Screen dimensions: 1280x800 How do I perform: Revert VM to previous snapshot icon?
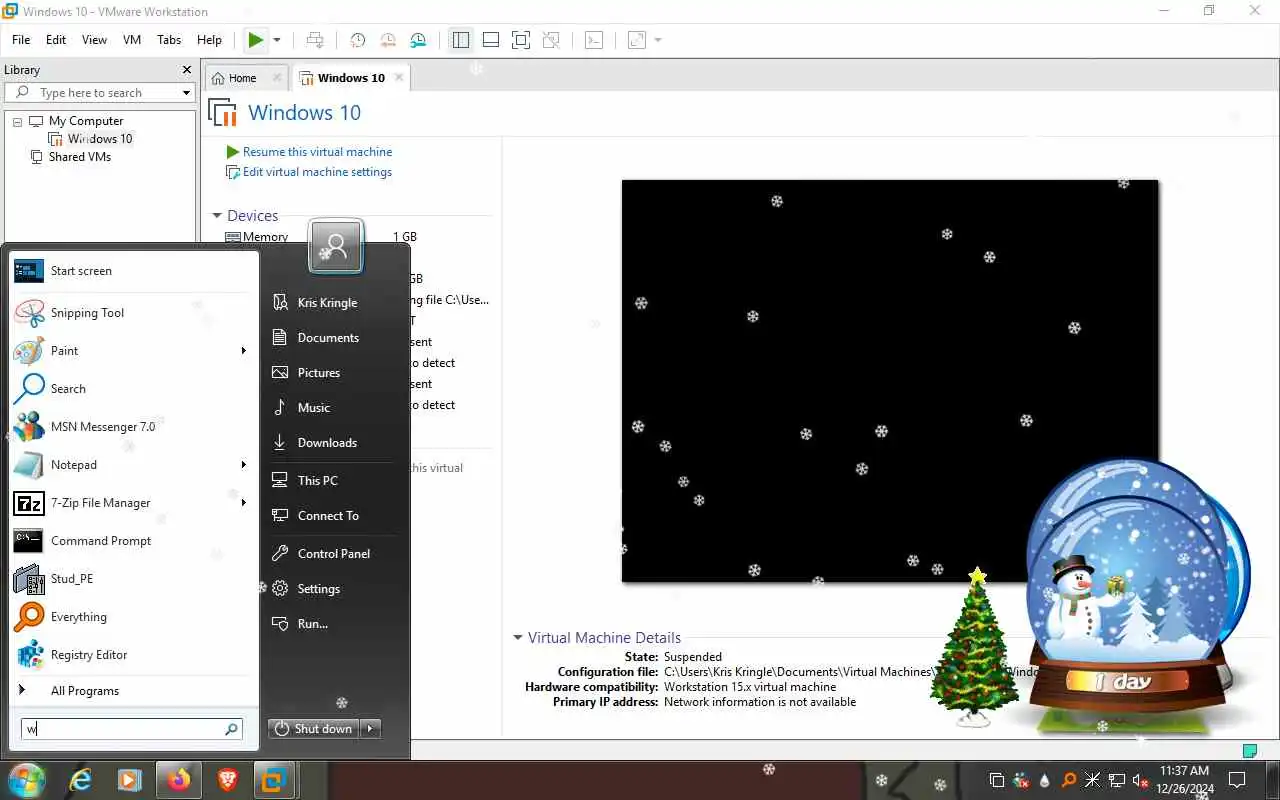tap(388, 40)
